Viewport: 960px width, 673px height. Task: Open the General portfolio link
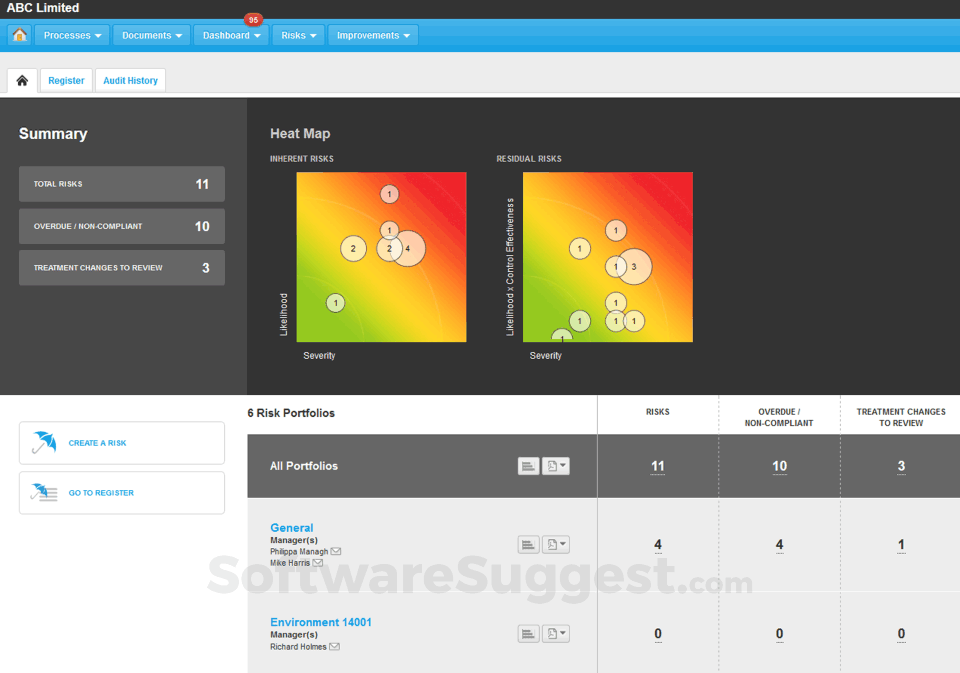click(x=291, y=527)
